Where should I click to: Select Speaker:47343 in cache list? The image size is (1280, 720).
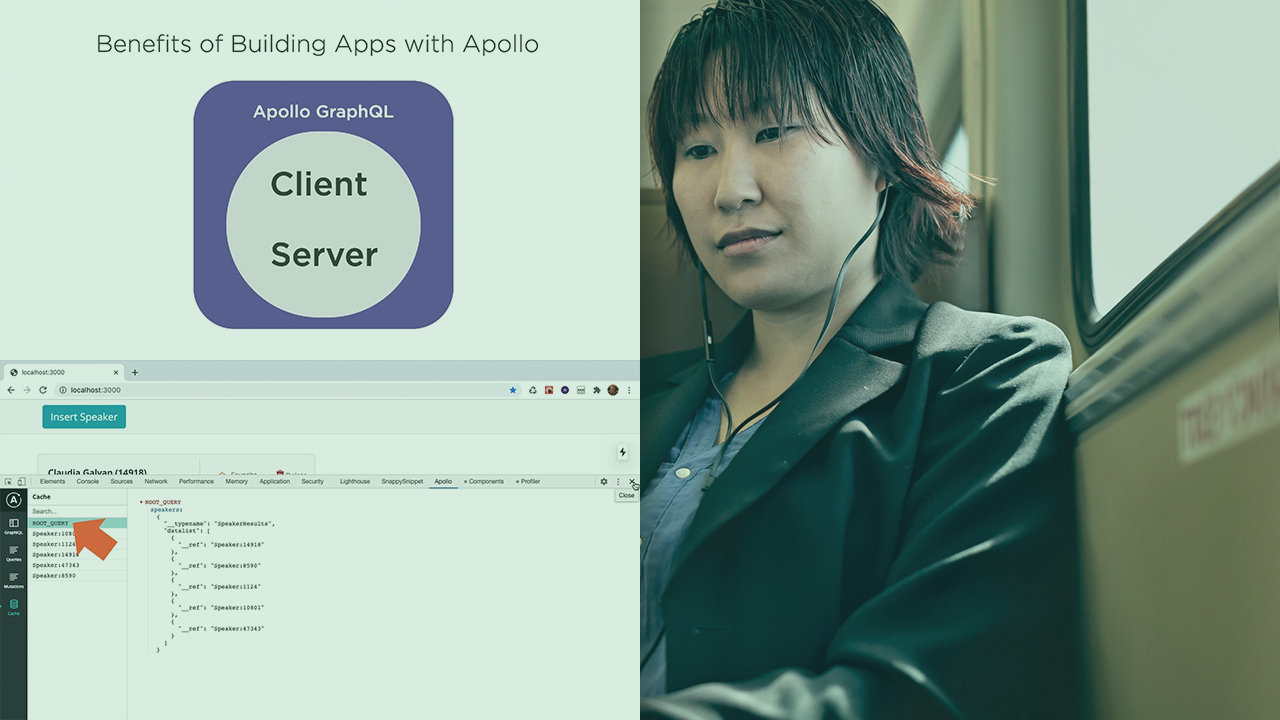point(54,565)
